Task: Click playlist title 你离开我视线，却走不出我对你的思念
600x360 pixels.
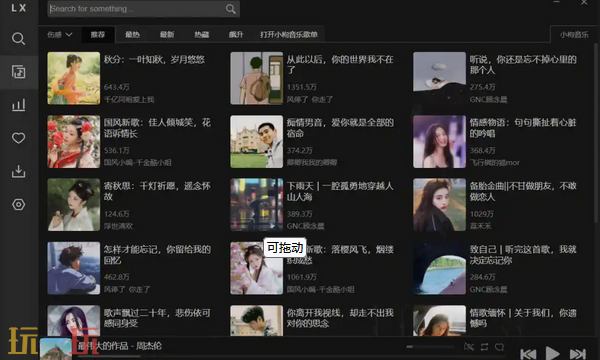Action: click(340, 318)
